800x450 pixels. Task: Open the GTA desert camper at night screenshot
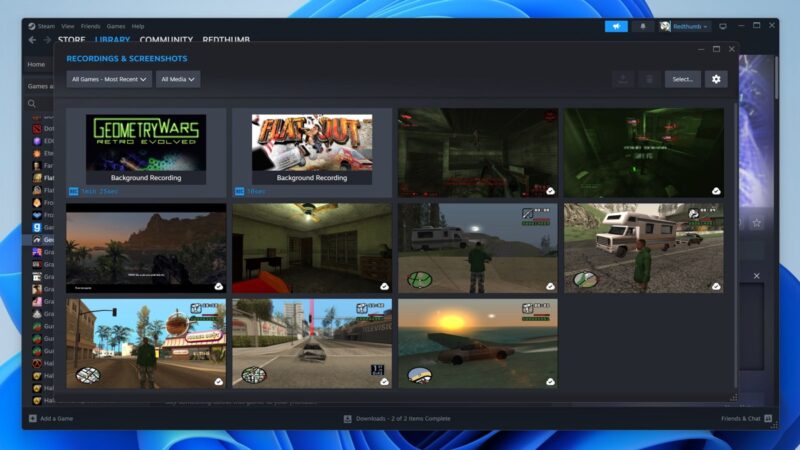point(478,248)
